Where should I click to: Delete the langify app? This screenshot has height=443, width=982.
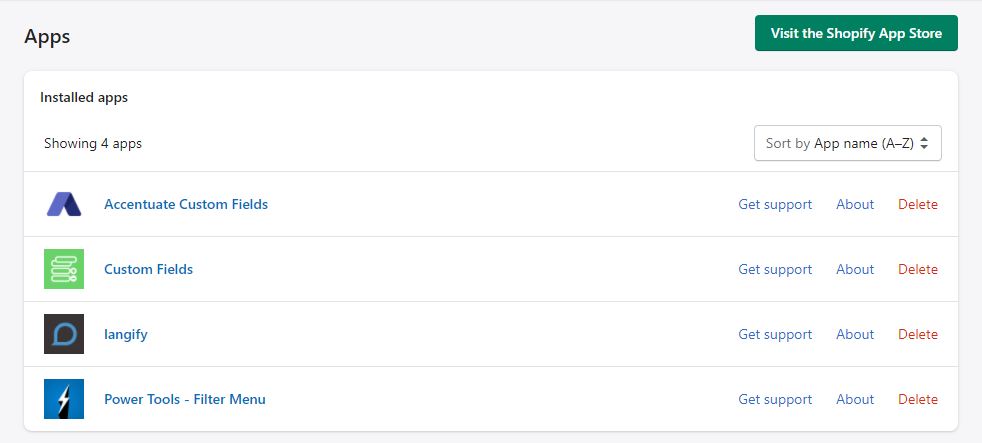918,334
